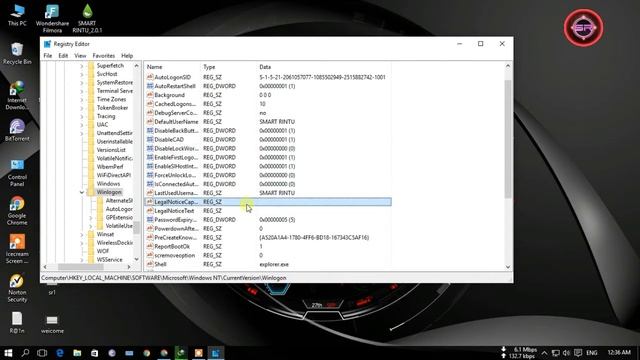Open the Edit menu
This screenshot has width=640, height=360.
pyautogui.click(x=63, y=56)
